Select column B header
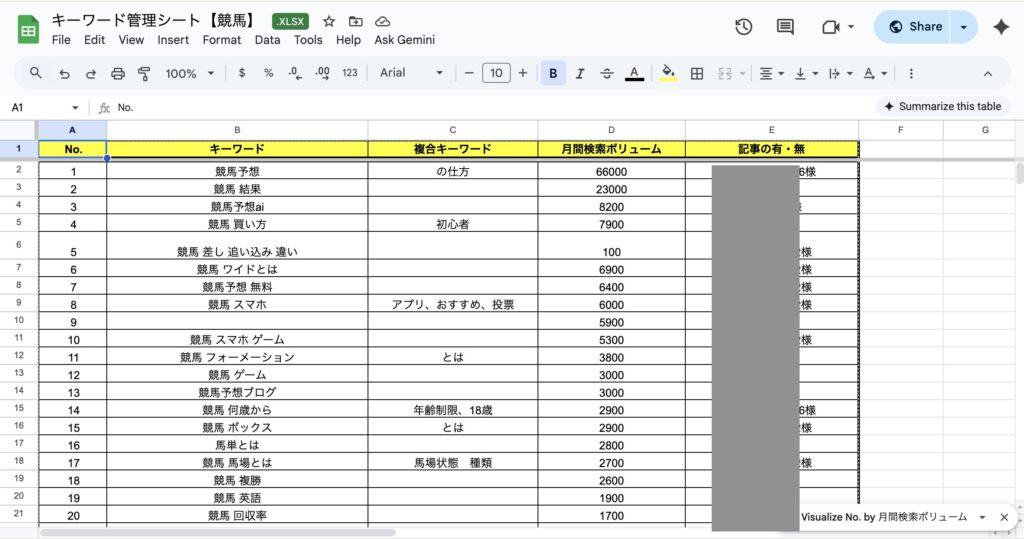 pyautogui.click(x=237, y=130)
